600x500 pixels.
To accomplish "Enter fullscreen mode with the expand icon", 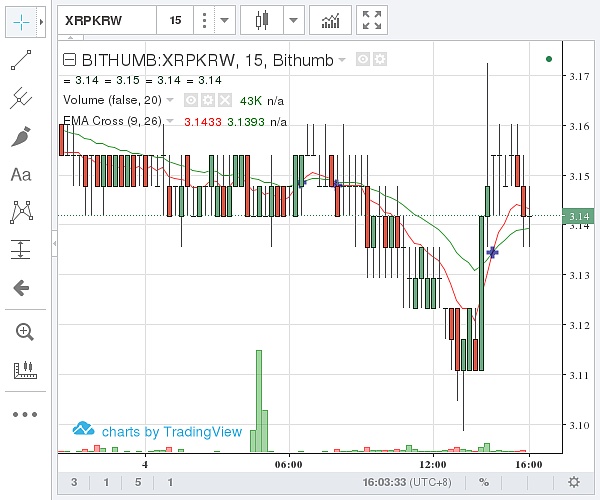I will pyautogui.click(x=372, y=19).
